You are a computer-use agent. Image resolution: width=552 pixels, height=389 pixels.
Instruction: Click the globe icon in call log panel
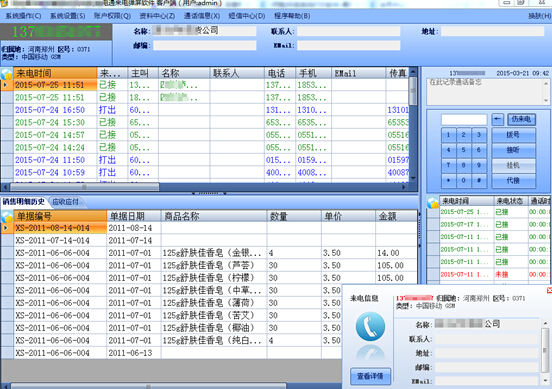[433, 202]
